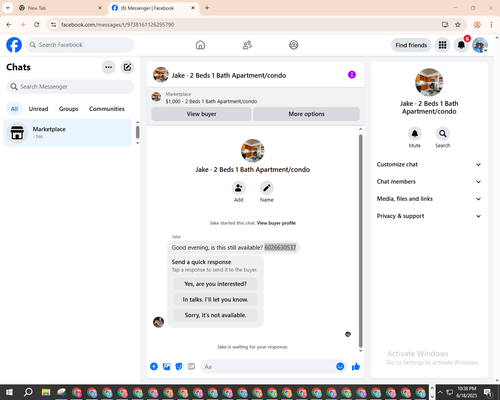This screenshot has height=400, width=500.
Task: Open Chrome three-dot menu
Action: pos(491,25)
